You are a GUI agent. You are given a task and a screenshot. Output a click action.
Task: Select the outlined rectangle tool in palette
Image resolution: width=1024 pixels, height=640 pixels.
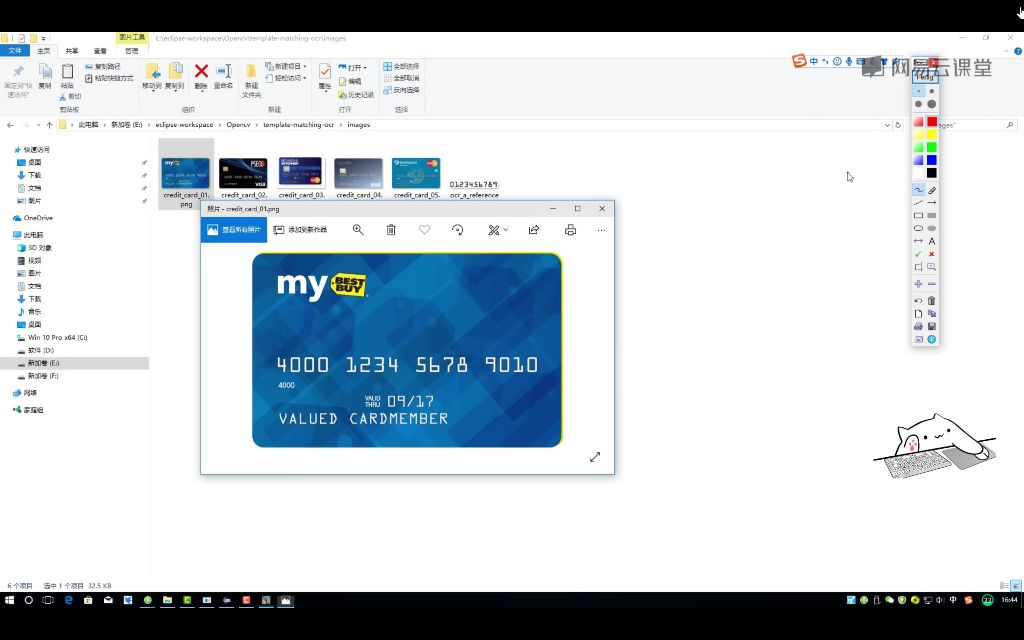tap(918, 216)
